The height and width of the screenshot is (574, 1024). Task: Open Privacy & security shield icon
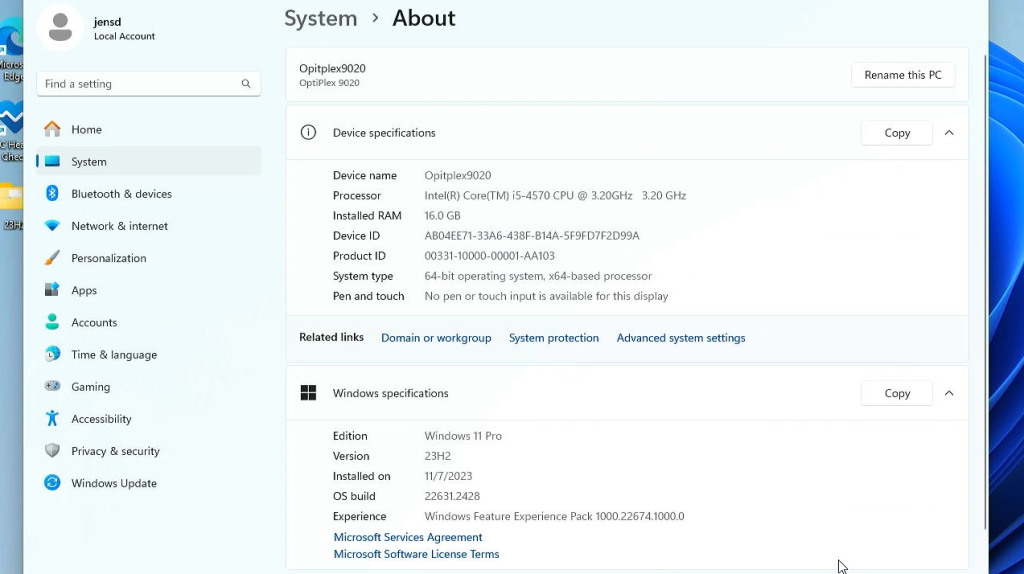(52, 451)
